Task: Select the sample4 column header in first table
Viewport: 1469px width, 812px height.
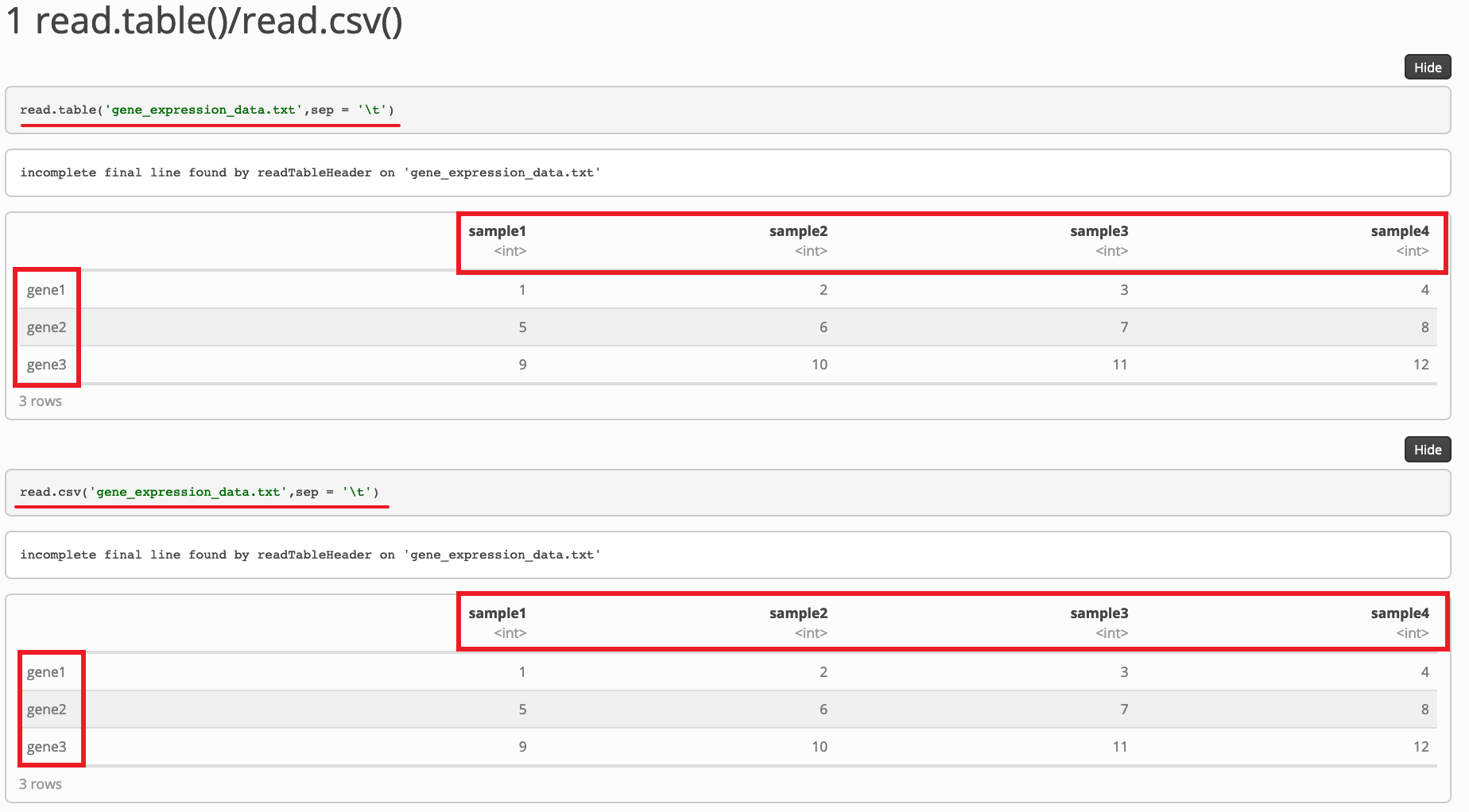Action: [1401, 231]
